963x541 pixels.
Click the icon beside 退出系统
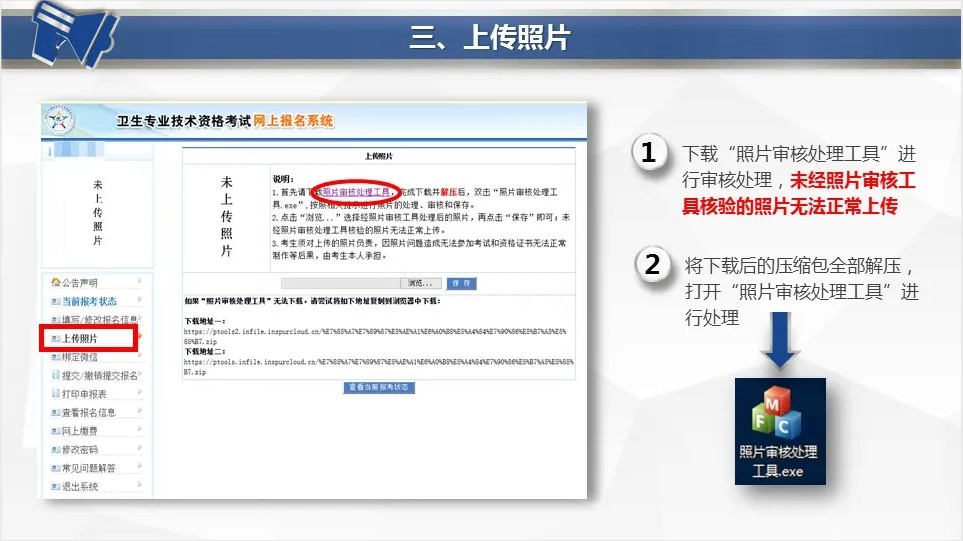pyautogui.click(x=55, y=487)
